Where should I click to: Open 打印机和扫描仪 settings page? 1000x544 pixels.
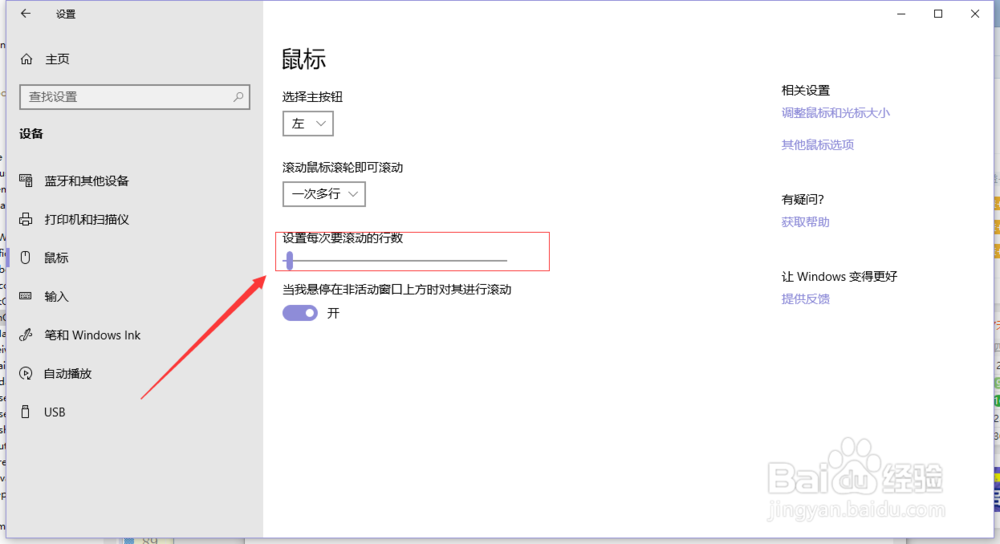[87, 219]
